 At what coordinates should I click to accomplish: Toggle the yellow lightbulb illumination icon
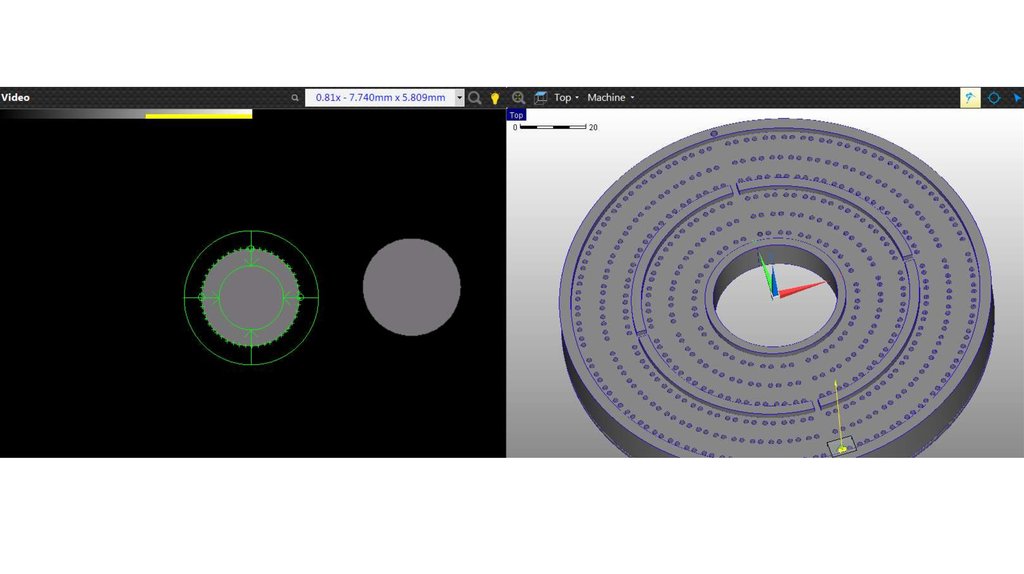click(x=494, y=98)
